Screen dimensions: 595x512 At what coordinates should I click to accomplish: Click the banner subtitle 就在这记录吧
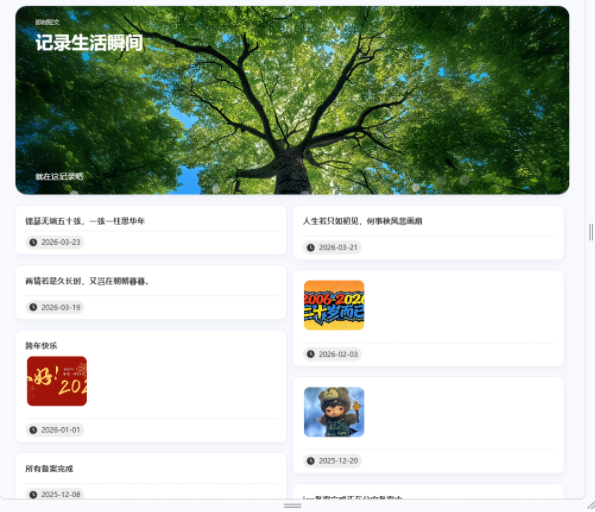click(x=59, y=176)
